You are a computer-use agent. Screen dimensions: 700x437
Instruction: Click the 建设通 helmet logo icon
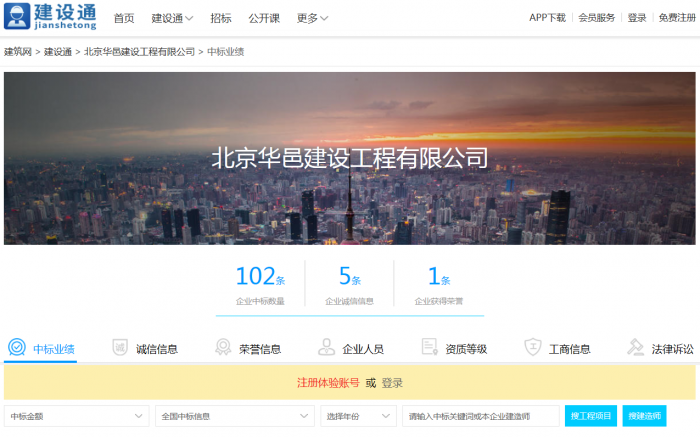(x=17, y=16)
